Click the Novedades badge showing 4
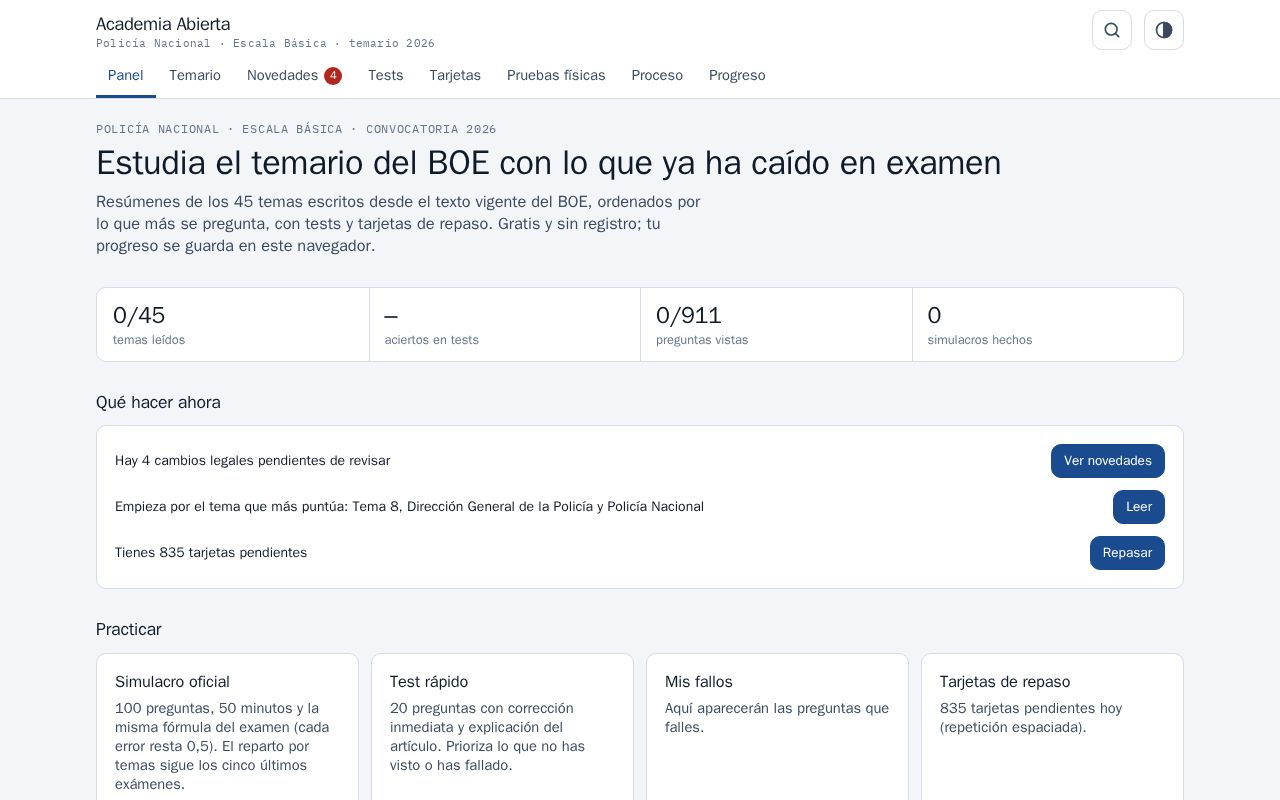The height and width of the screenshot is (800, 1280). 333,76
